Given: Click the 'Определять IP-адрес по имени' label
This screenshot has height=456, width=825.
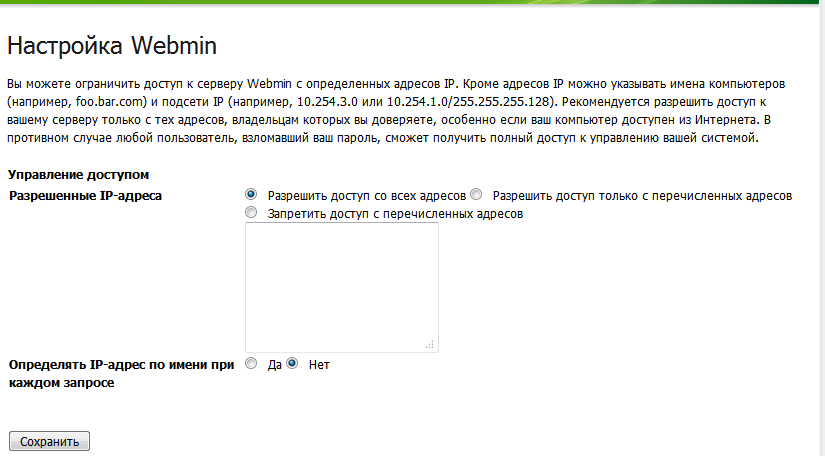Looking at the screenshot, I should [x=122, y=373].
